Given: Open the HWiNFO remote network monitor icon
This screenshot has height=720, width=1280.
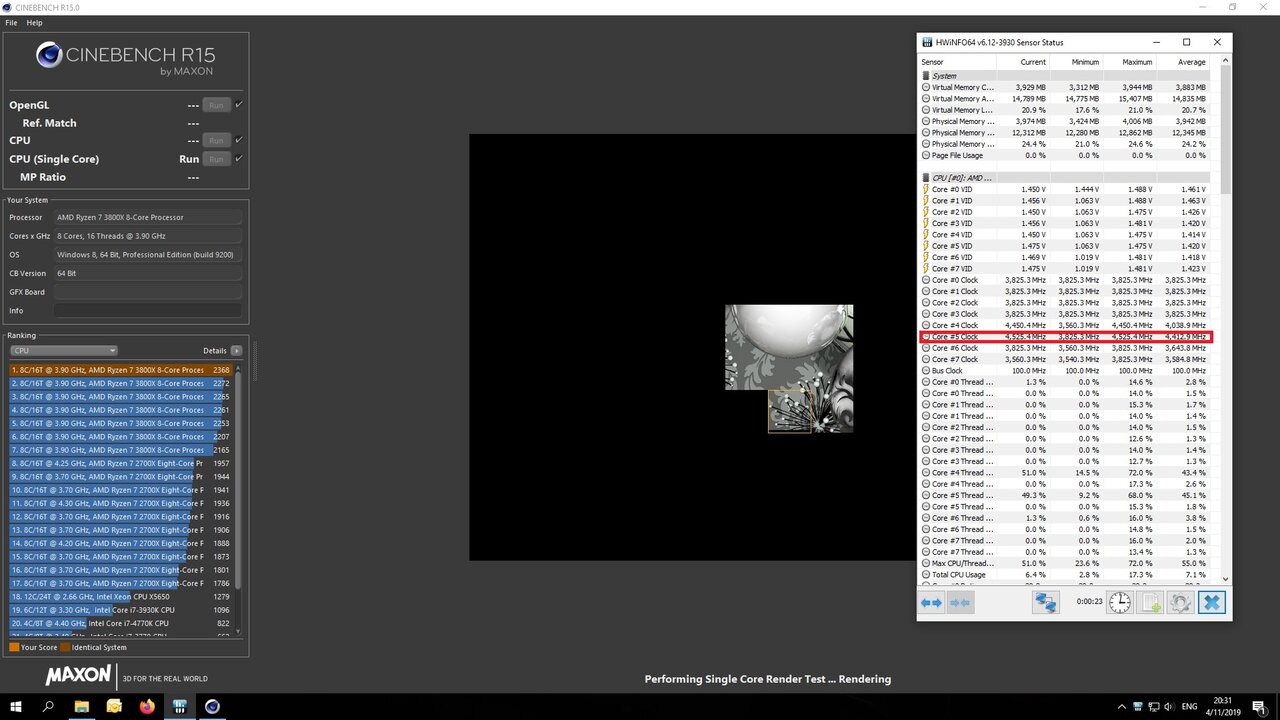Looking at the screenshot, I should click(1046, 603).
